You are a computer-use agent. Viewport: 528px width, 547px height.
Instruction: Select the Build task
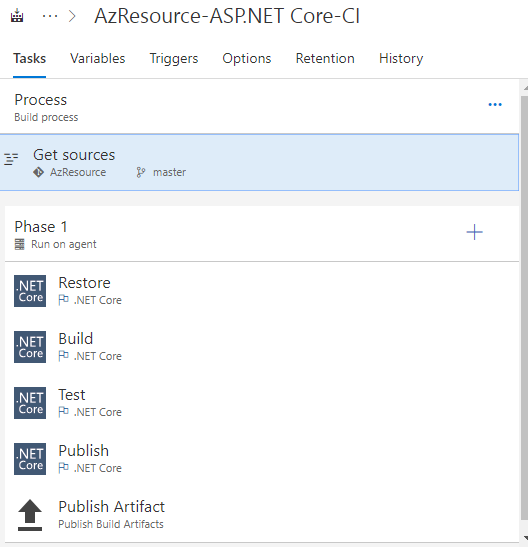262,347
